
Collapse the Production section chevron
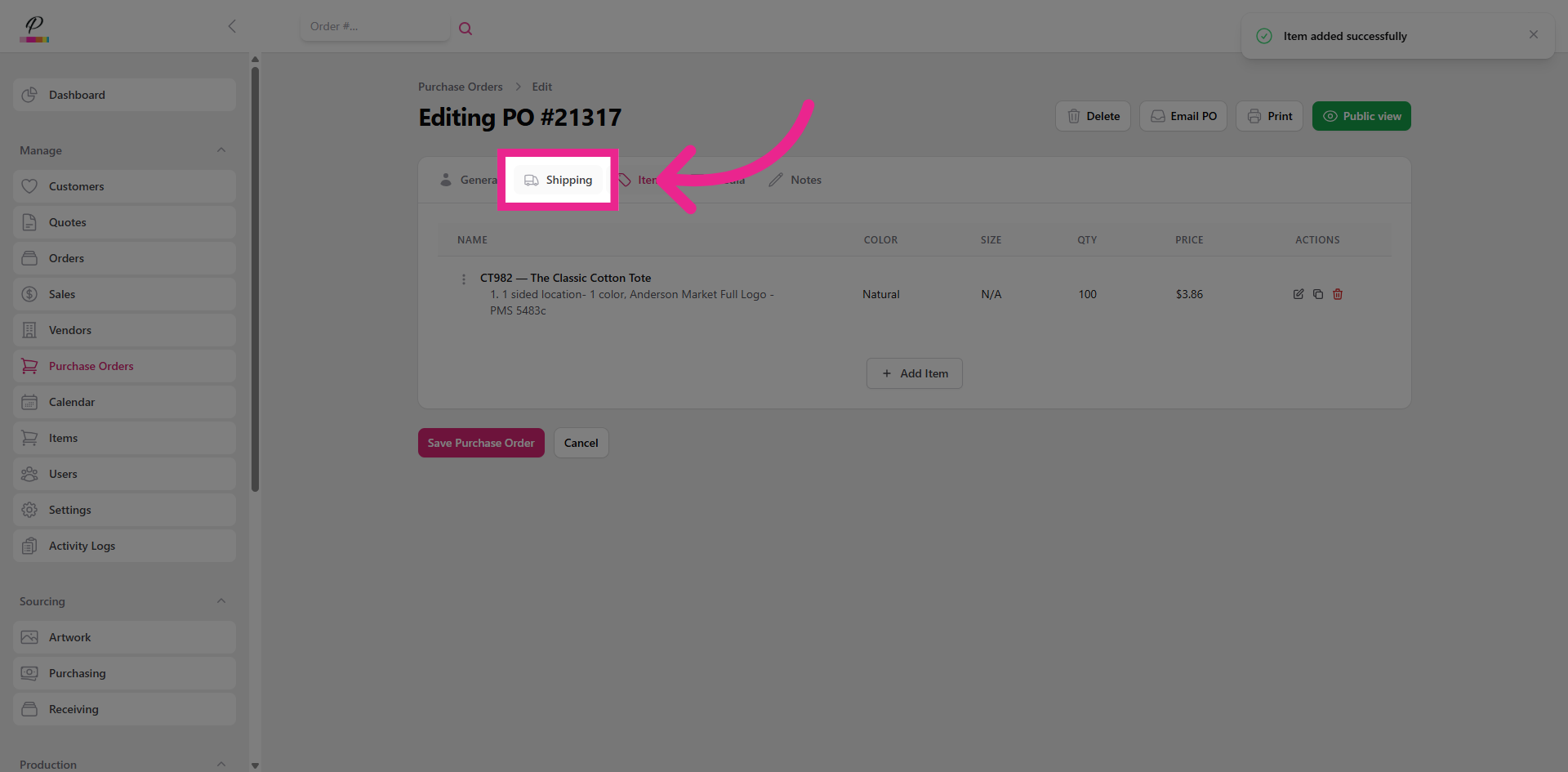point(220,764)
